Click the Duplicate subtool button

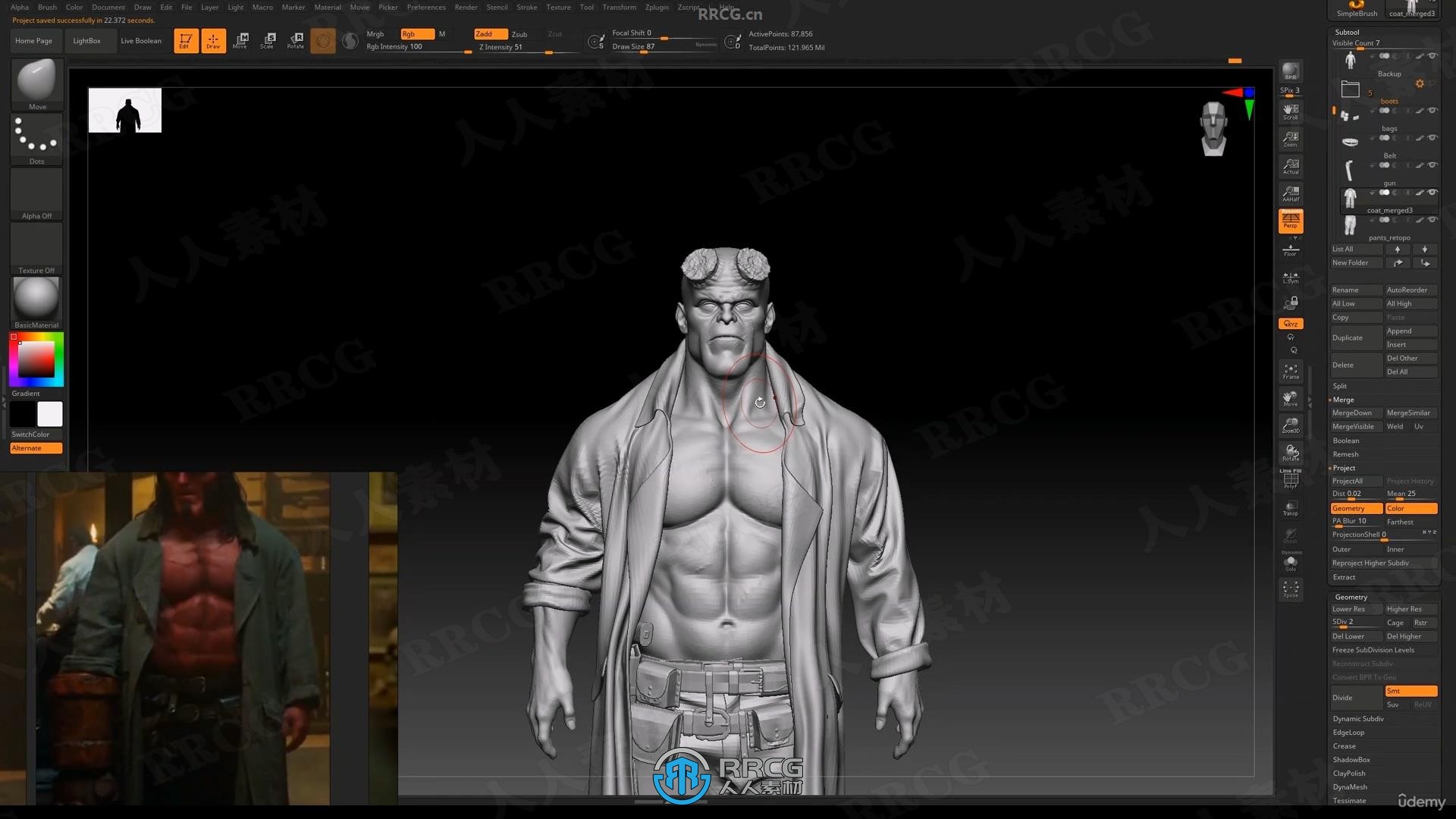click(1357, 337)
